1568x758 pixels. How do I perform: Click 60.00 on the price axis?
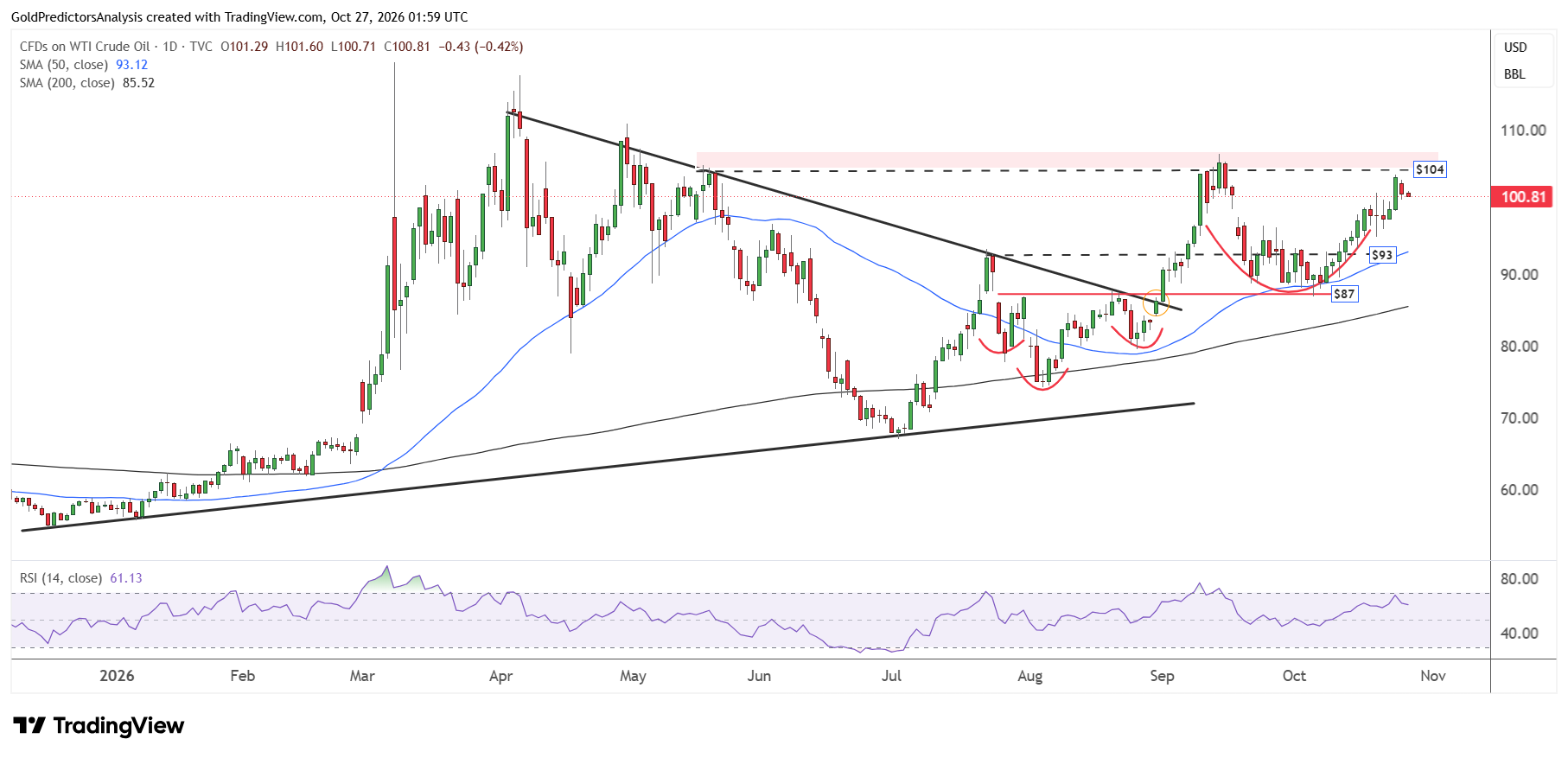[x=1520, y=490]
